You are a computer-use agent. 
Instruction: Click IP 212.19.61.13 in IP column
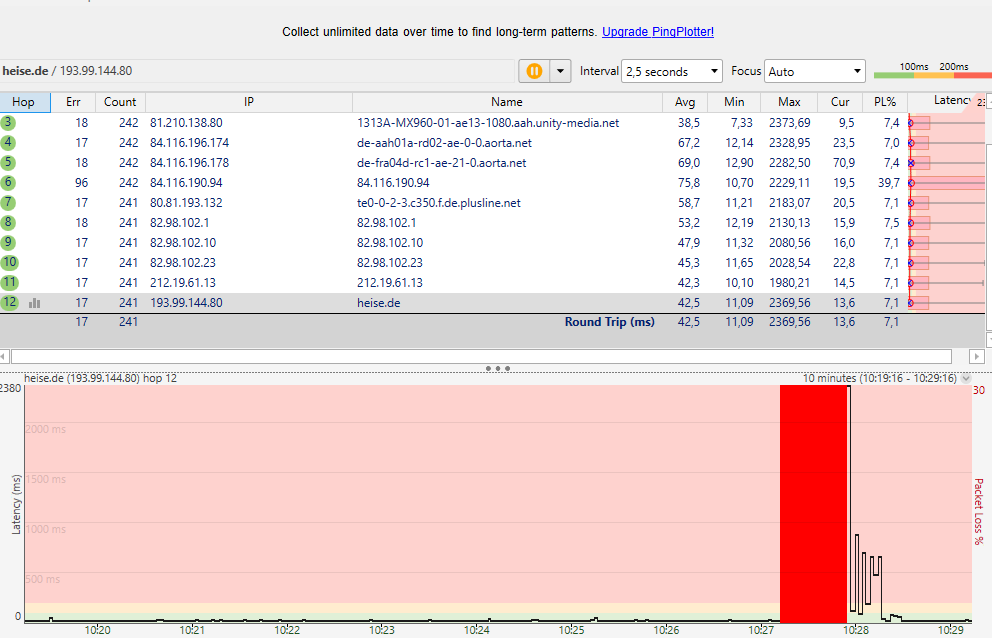tap(183, 283)
